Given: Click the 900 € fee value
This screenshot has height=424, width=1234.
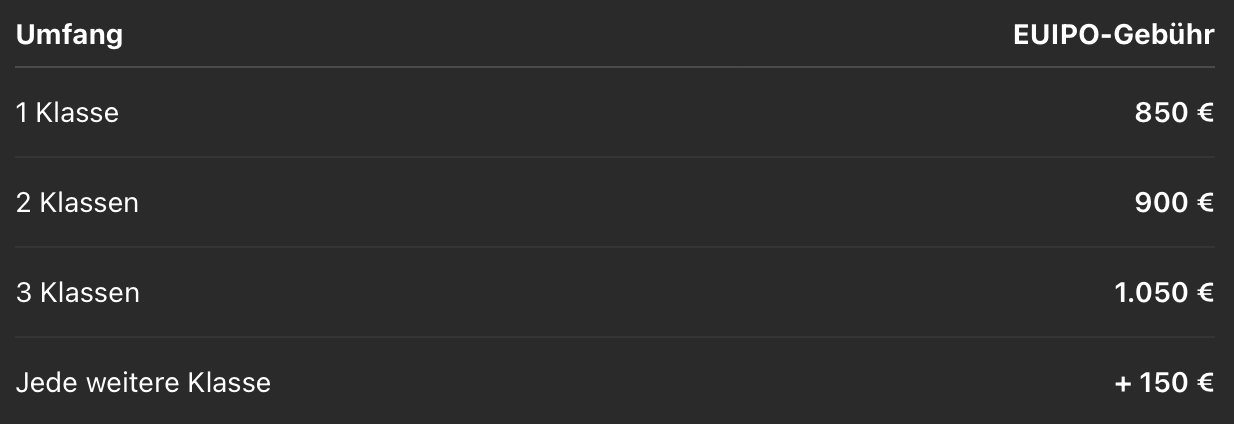Looking at the screenshot, I should pos(1174,203).
